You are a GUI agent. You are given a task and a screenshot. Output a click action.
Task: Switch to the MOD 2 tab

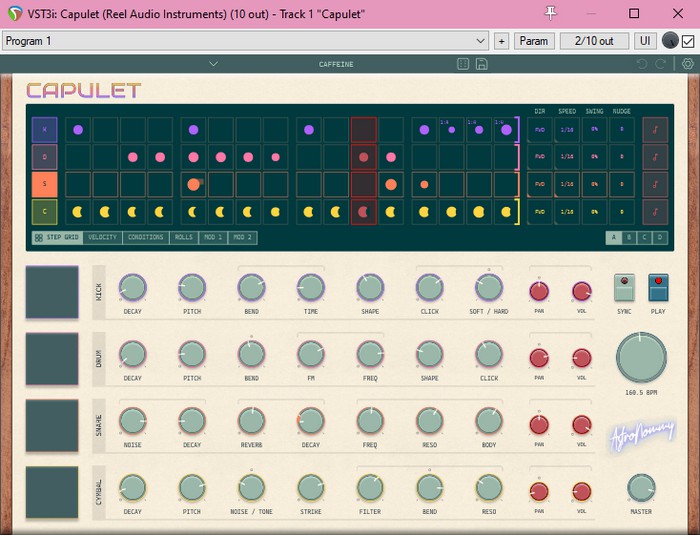click(x=242, y=238)
